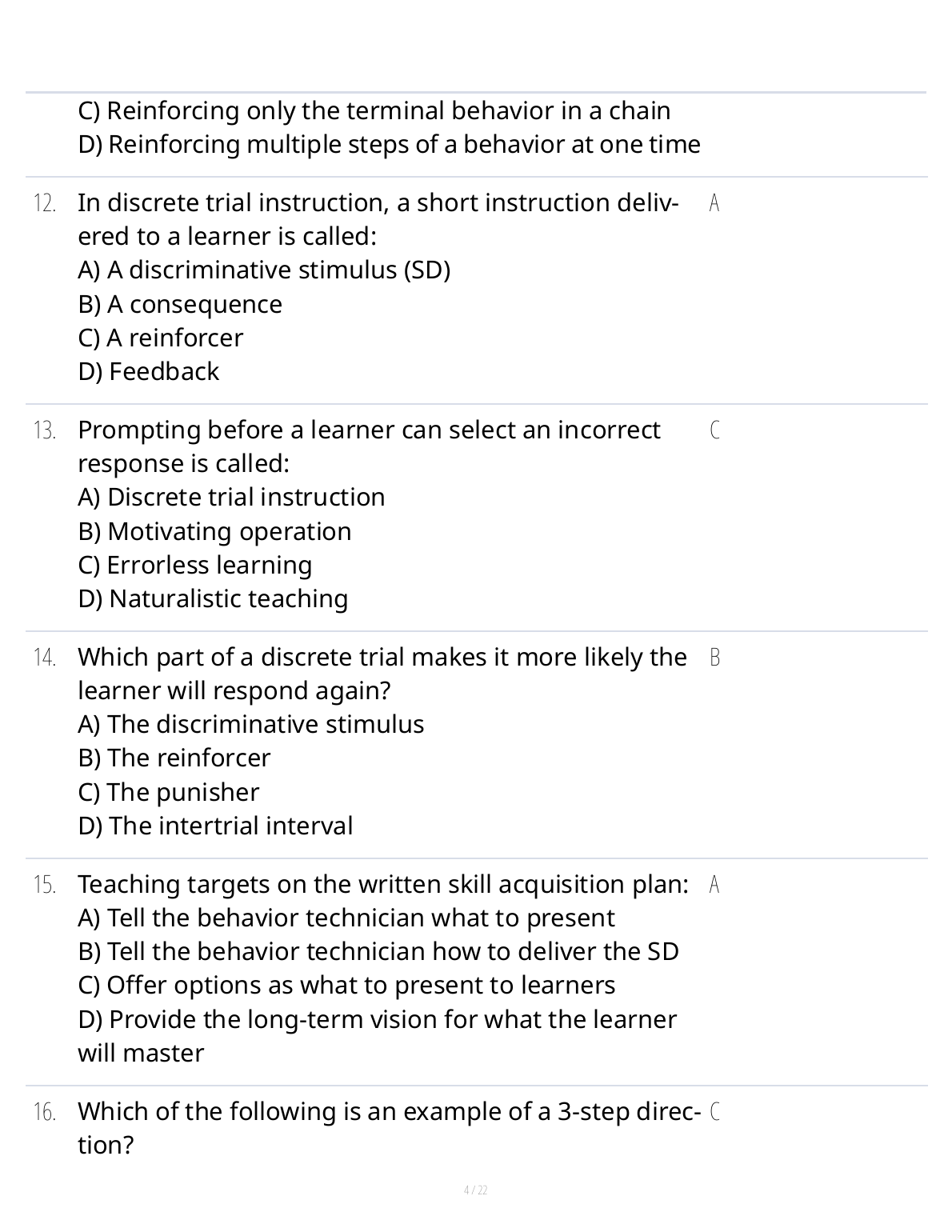Click D) Reinforcing multiple steps of a behavior
952x1232 pixels.
click(x=389, y=144)
